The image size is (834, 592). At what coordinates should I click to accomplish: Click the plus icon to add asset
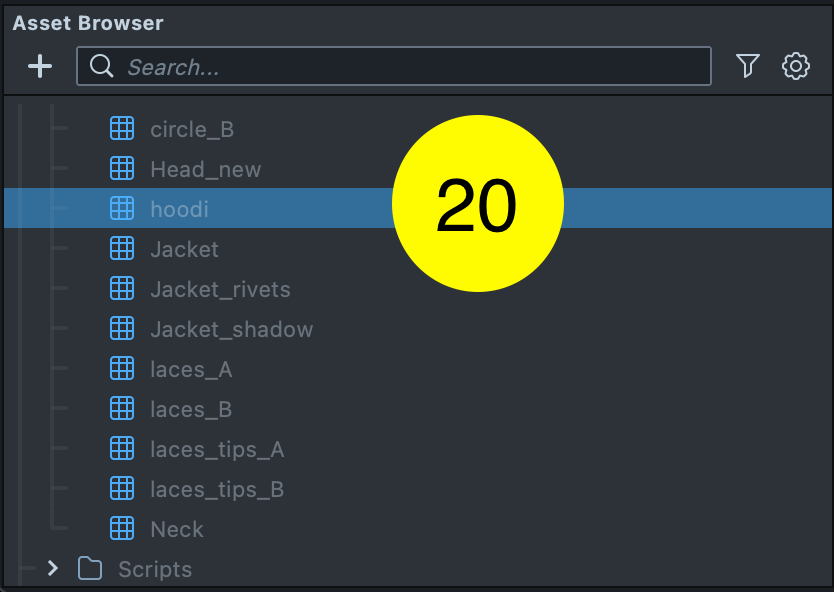(x=40, y=67)
